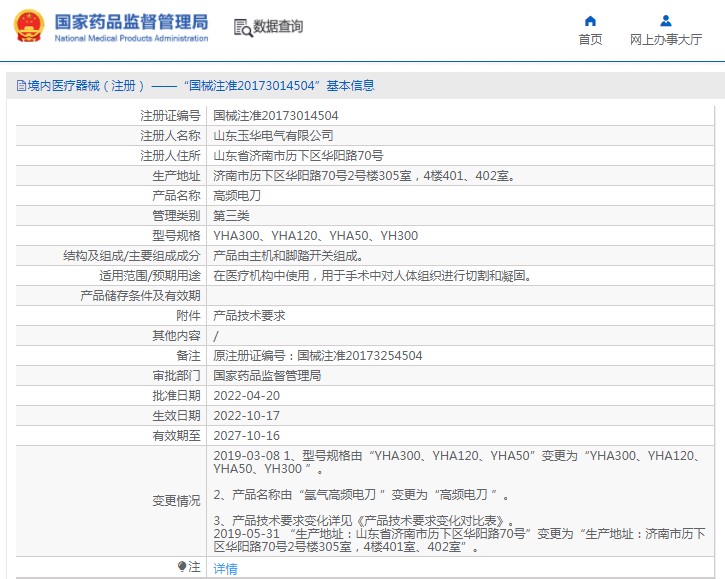Screen dimensions: 725x579
Task: Click 国家药品监督管理局 header title
Action: click(131, 22)
